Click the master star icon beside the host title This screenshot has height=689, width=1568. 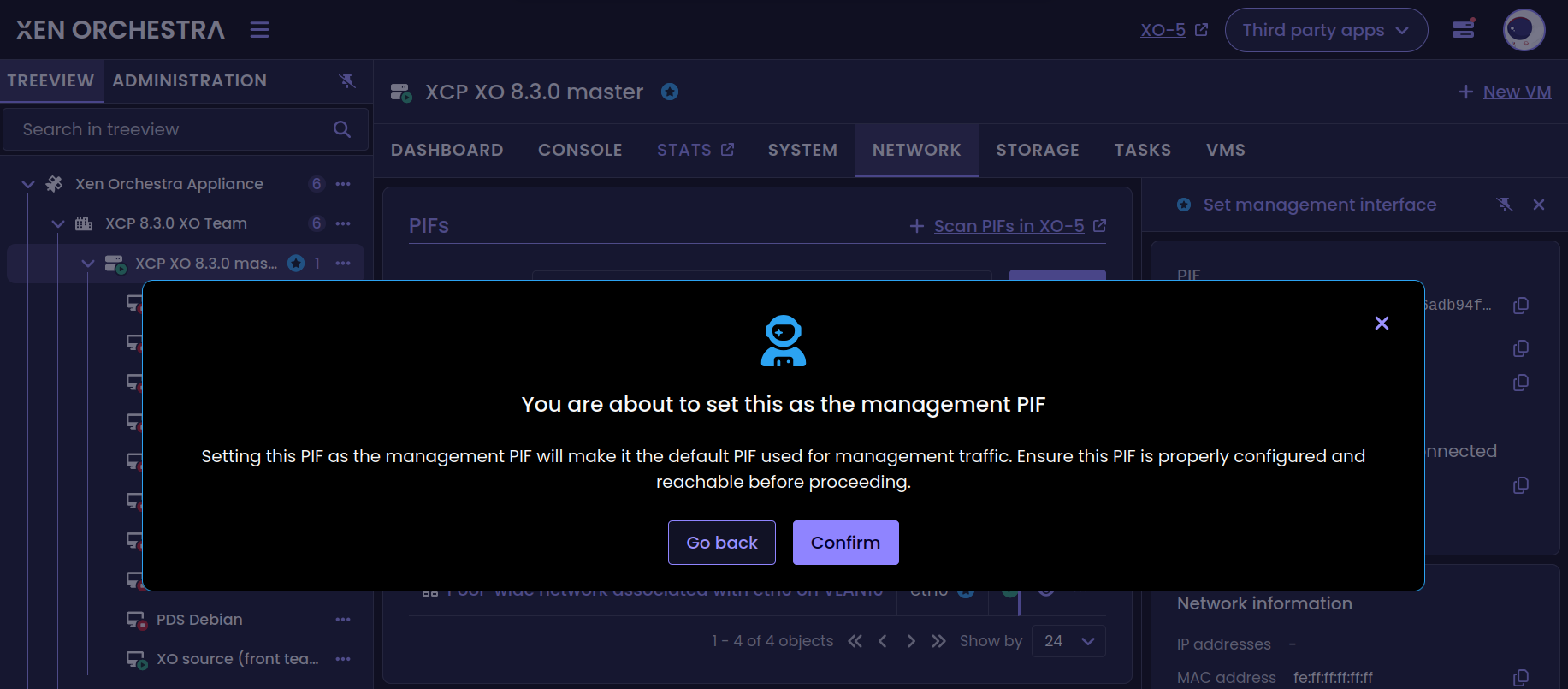[x=670, y=92]
